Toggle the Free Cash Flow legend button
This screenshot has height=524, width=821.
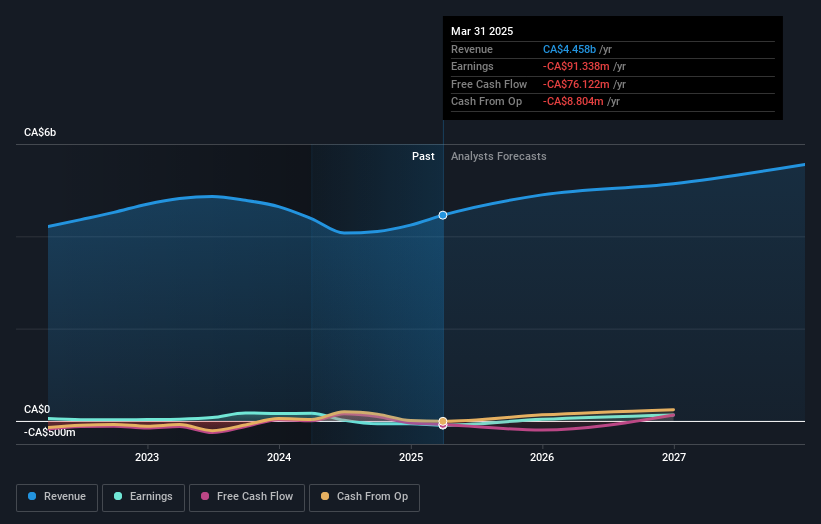click(x=247, y=497)
